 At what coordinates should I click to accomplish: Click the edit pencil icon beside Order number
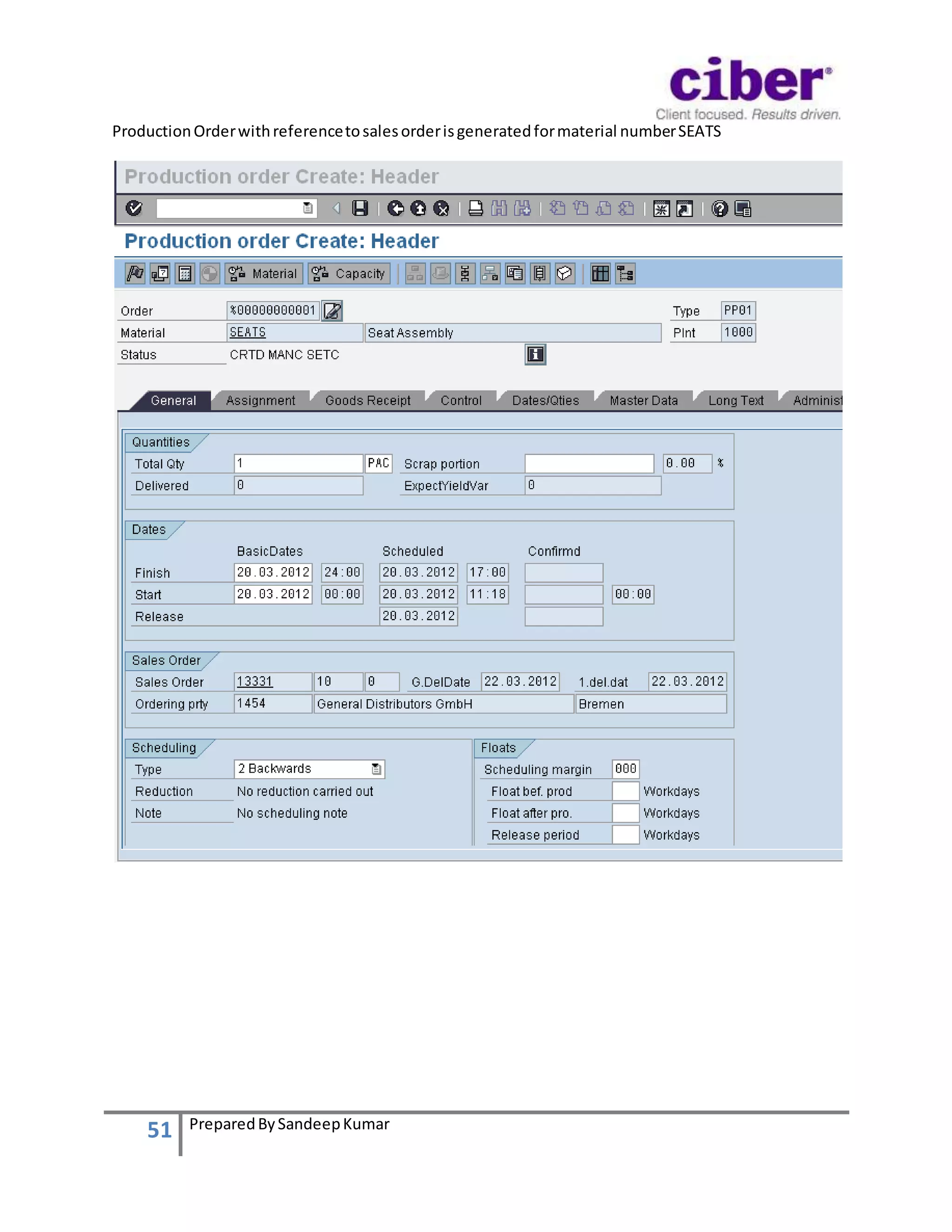(332, 311)
